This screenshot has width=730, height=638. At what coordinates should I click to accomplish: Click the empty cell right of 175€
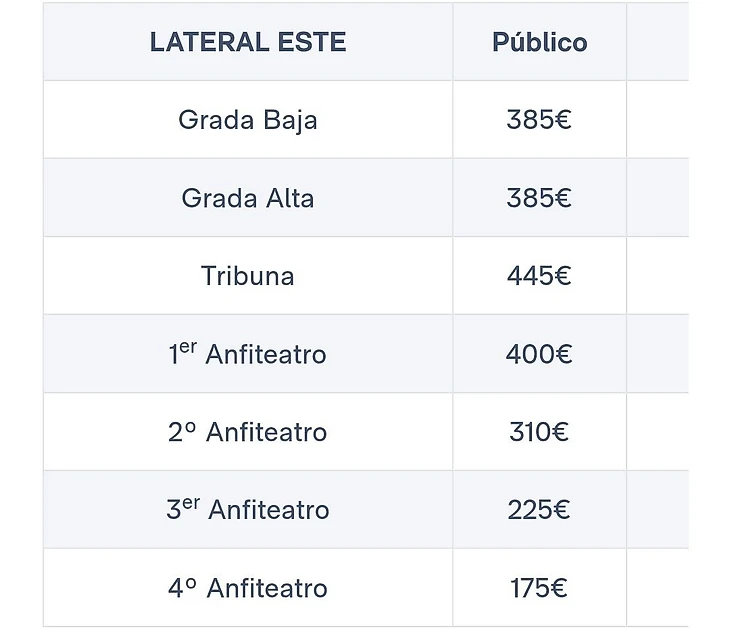(658, 588)
